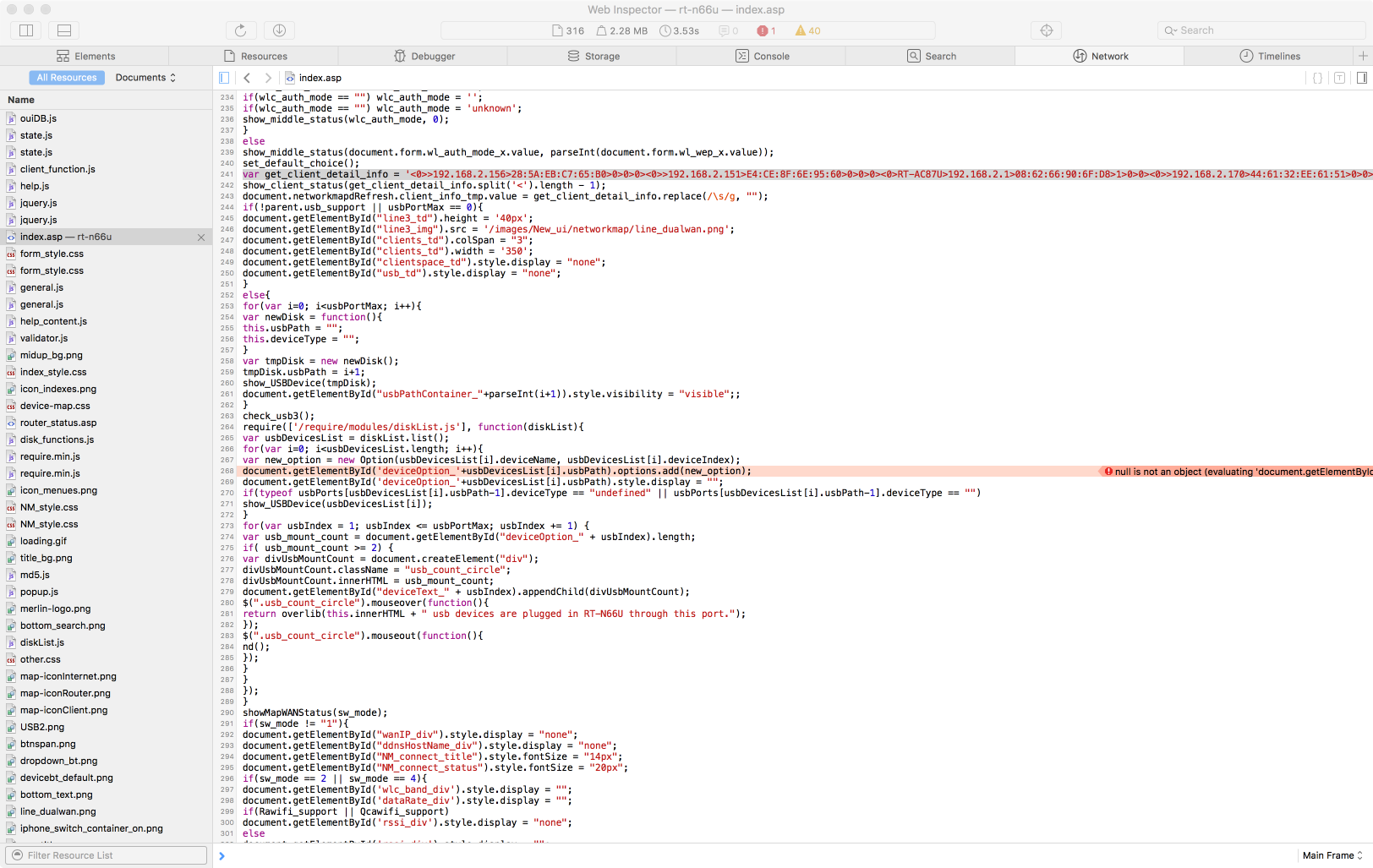Open the Storage tab
Viewport: 1373px width, 868px height.
[594, 56]
